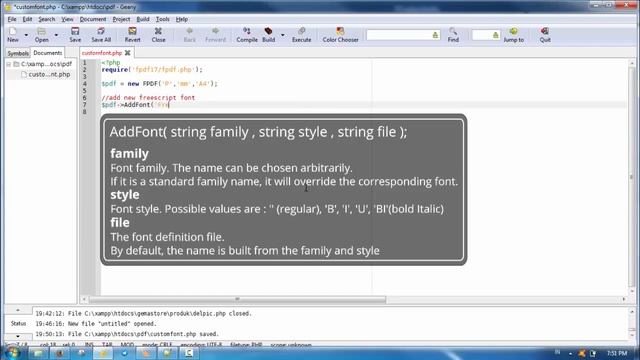This screenshot has width=640, height=360.
Task: Click the Jump to toolbar icon
Action: coord(513,35)
